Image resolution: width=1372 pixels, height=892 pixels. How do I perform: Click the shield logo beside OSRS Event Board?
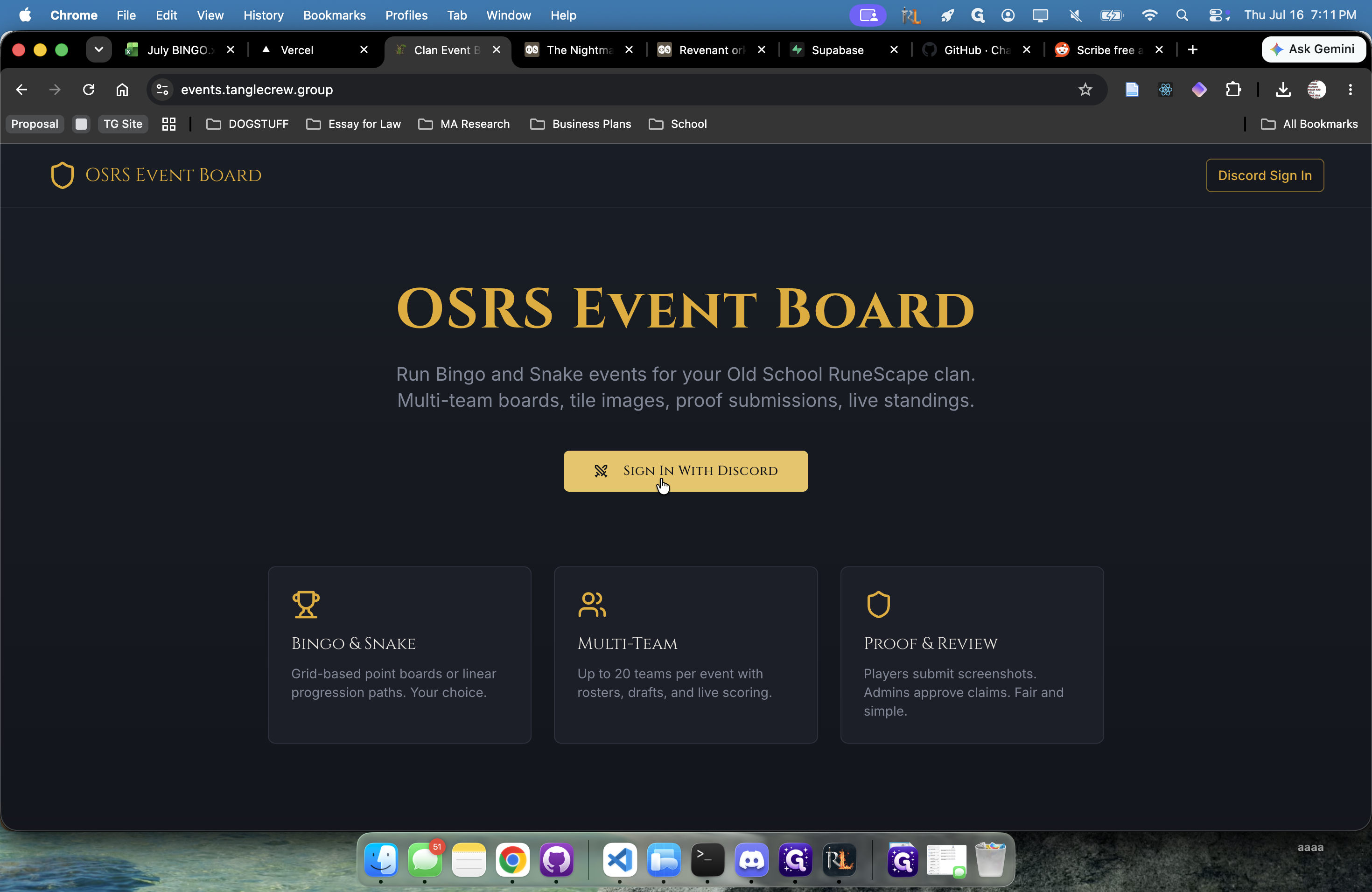pos(62,175)
